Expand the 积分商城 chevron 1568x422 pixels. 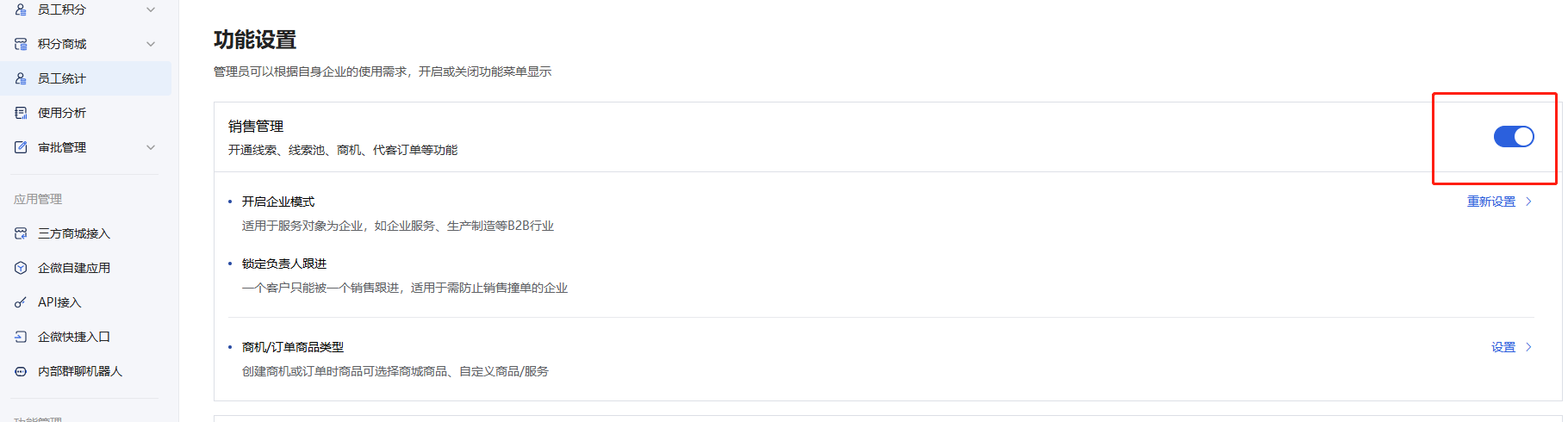151,44
